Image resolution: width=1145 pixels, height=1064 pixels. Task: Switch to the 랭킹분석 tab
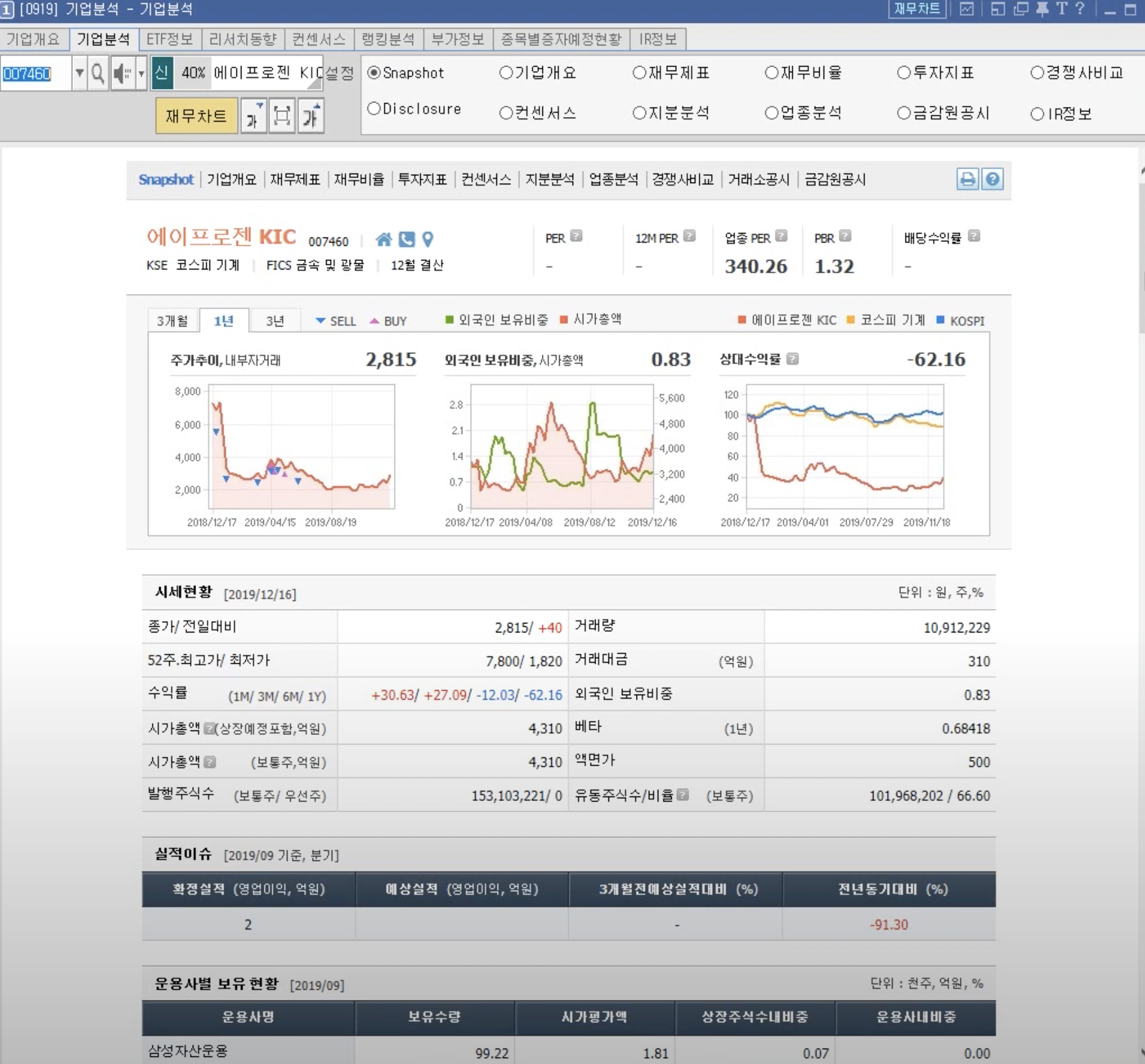click(388, 39)
